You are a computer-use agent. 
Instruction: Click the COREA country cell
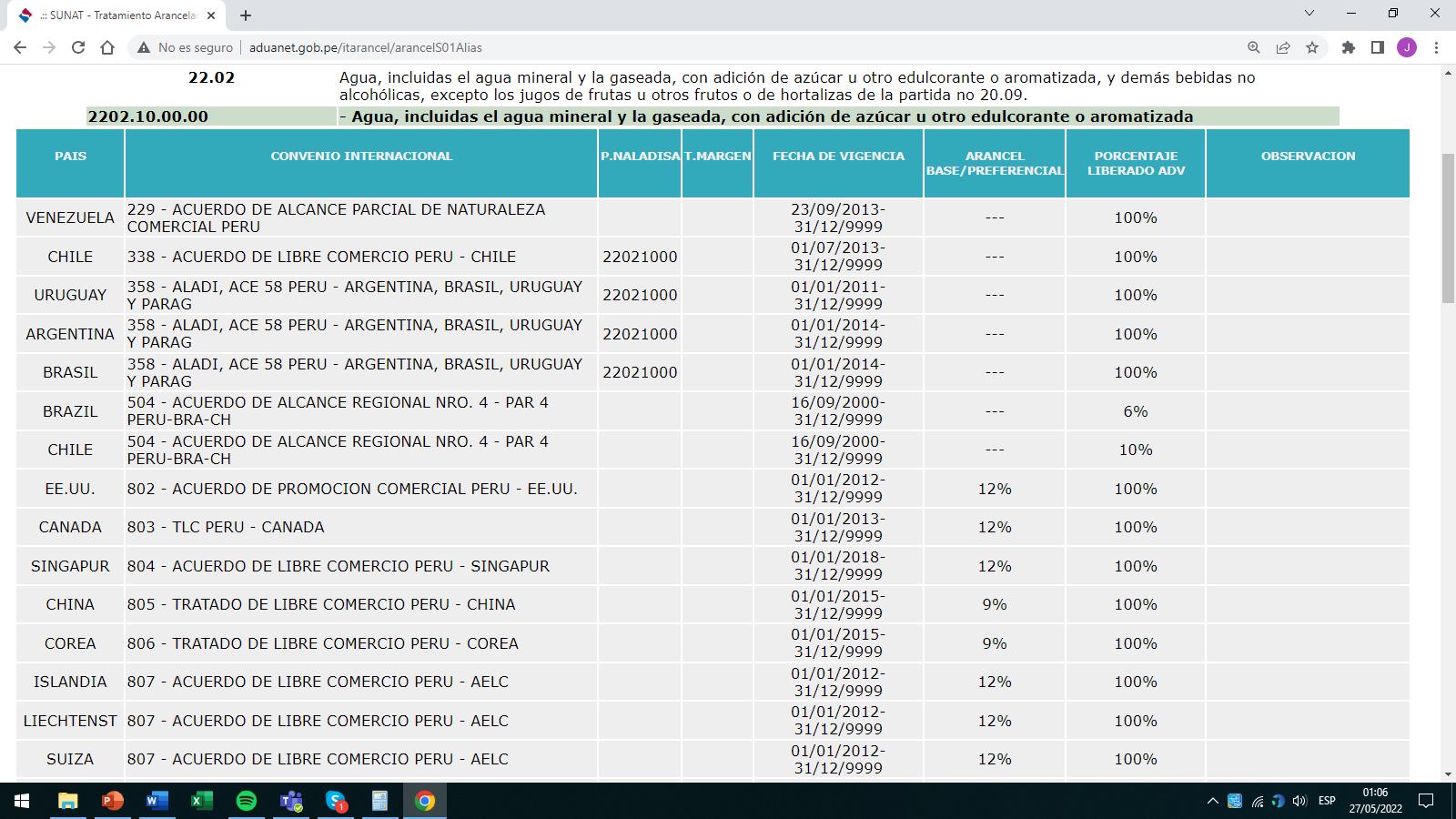tap(70, 643)
